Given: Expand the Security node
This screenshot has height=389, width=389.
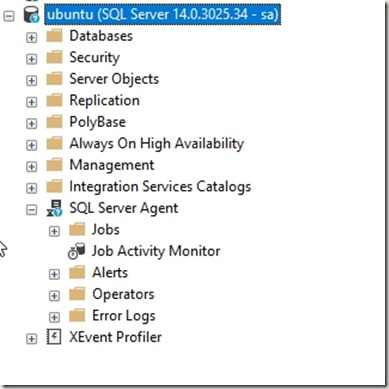Looking at the screenshot, I should 31,59.
